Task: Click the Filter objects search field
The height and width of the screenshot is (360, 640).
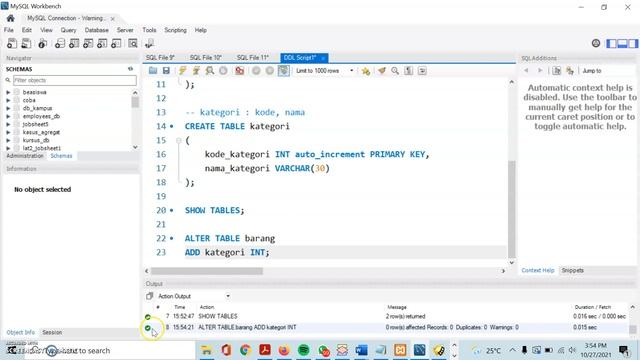Action: 75,80
